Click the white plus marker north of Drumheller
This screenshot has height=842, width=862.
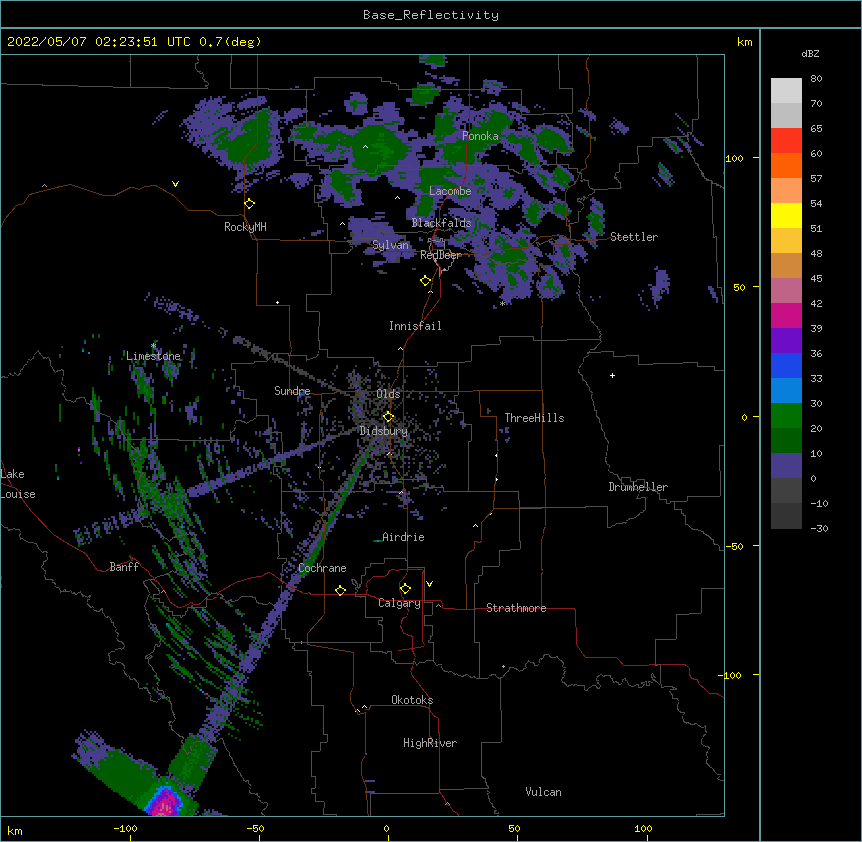(x=612, y=375)
